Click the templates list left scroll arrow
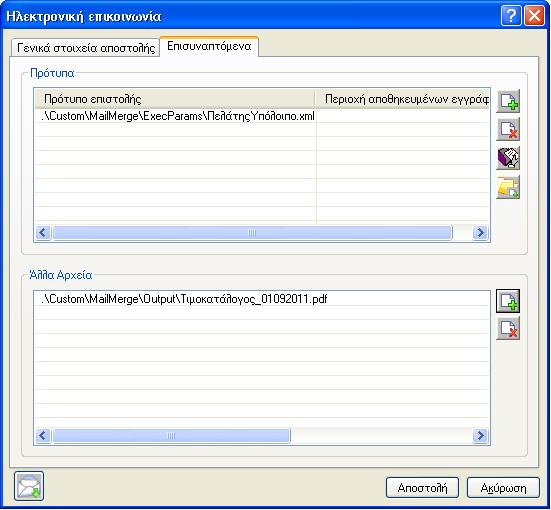This screenshot has height=510, width=551. [43, 233]
